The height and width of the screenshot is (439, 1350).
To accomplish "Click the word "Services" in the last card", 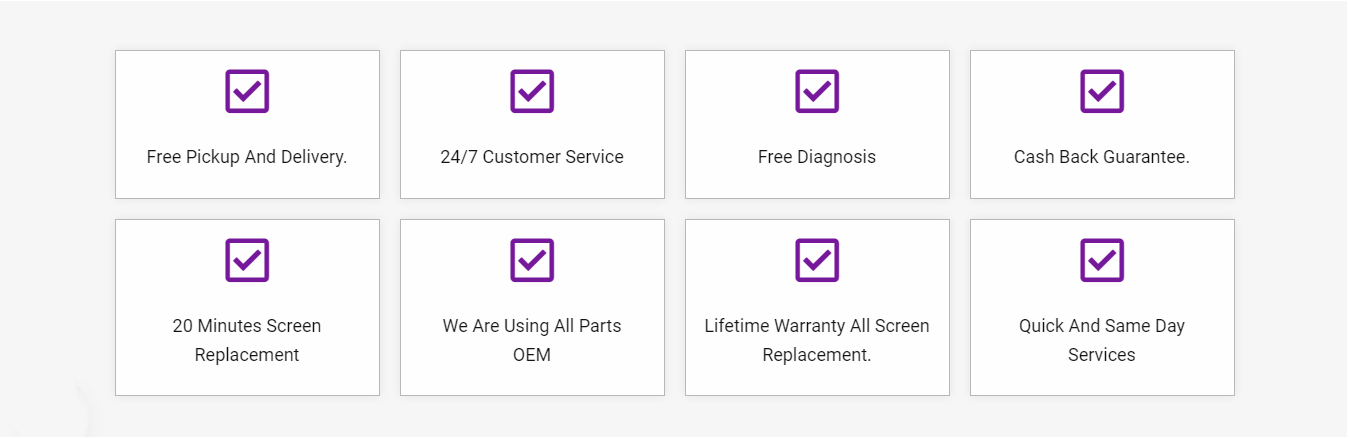I will pyautogui.click(x=1102, y=355).
